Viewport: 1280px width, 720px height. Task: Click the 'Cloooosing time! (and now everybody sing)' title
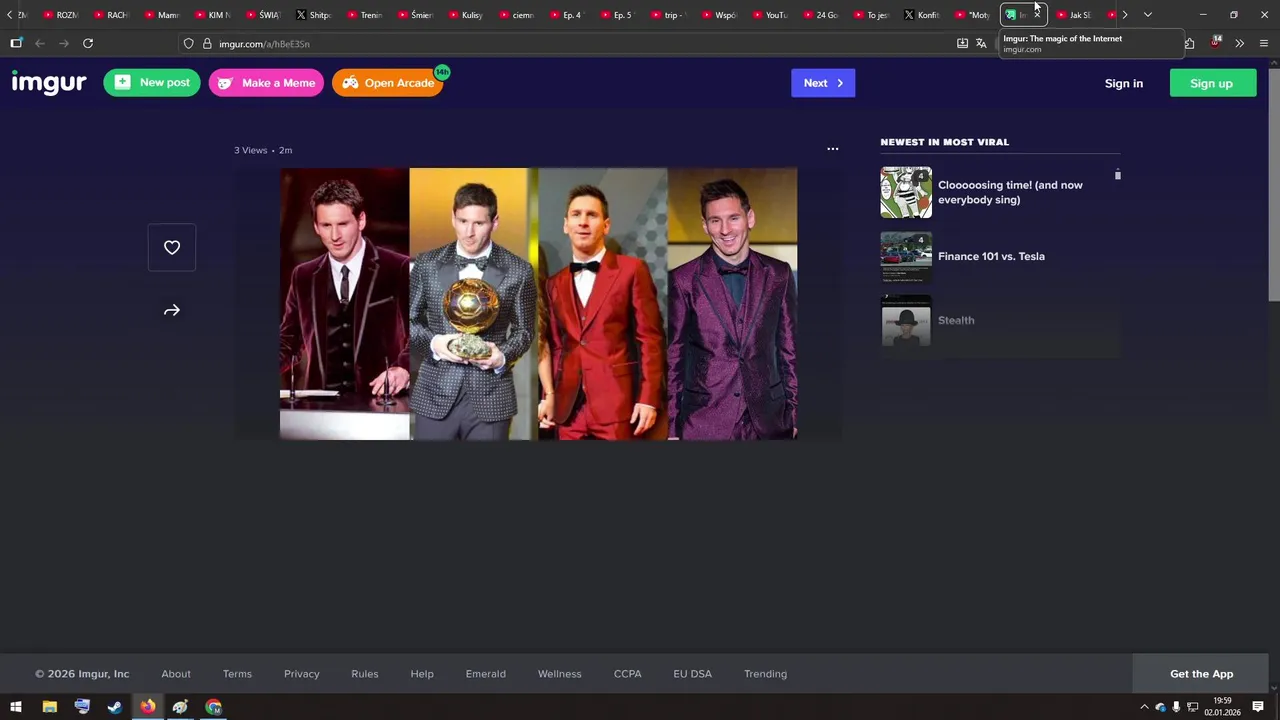pos(1010,192)
